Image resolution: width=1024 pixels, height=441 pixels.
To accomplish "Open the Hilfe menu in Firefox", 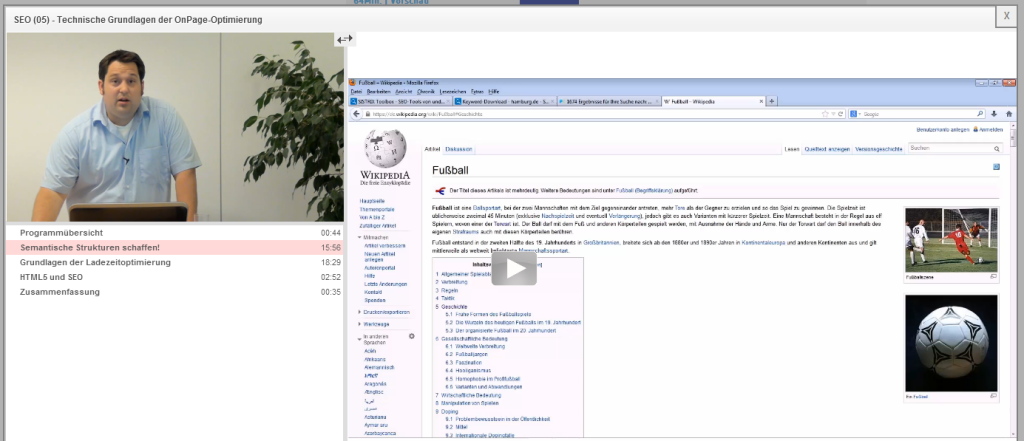I will tap(494, 91).
